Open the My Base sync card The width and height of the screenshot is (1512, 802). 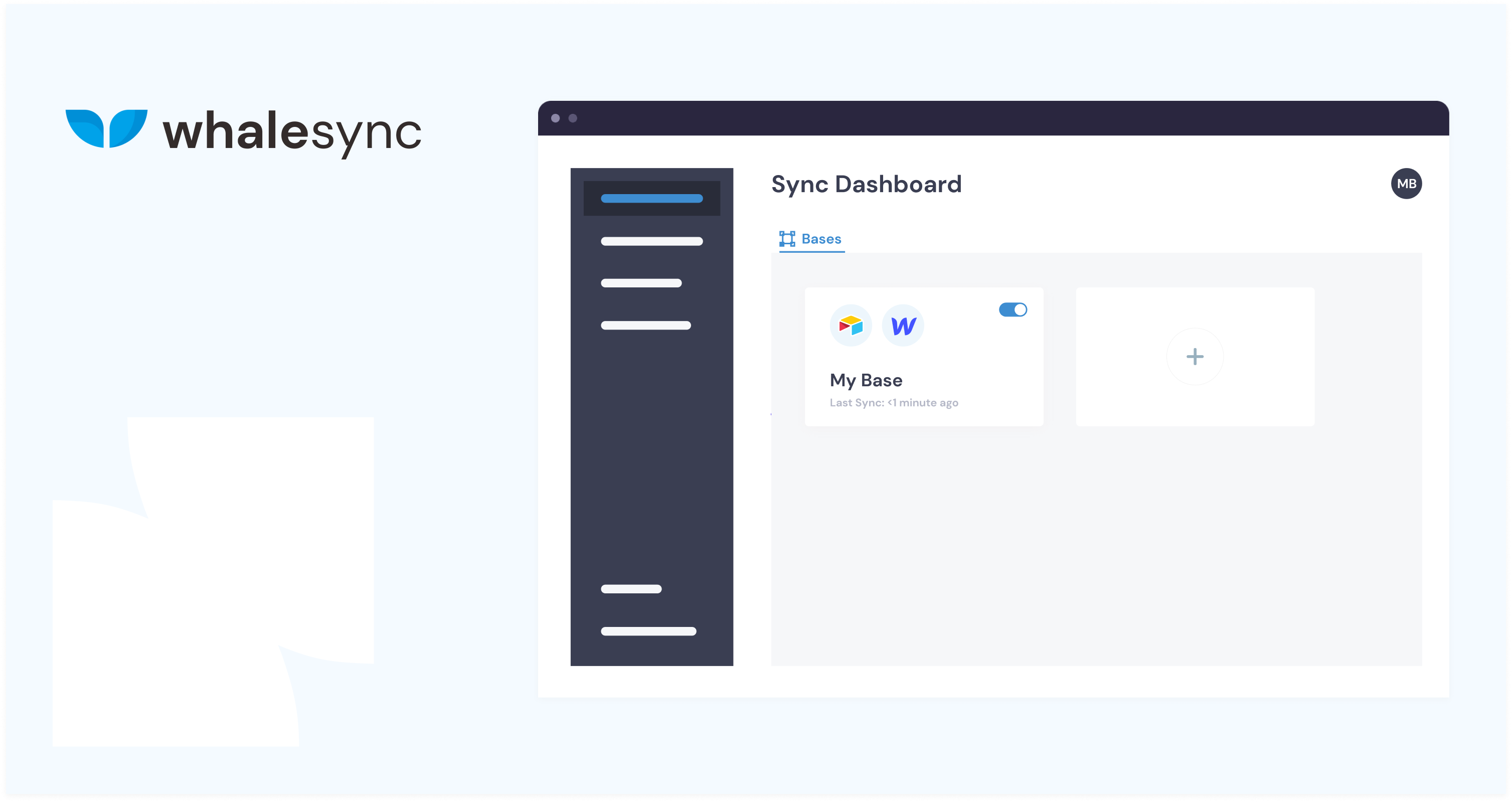pyautogui.click(x=923, y=357)
